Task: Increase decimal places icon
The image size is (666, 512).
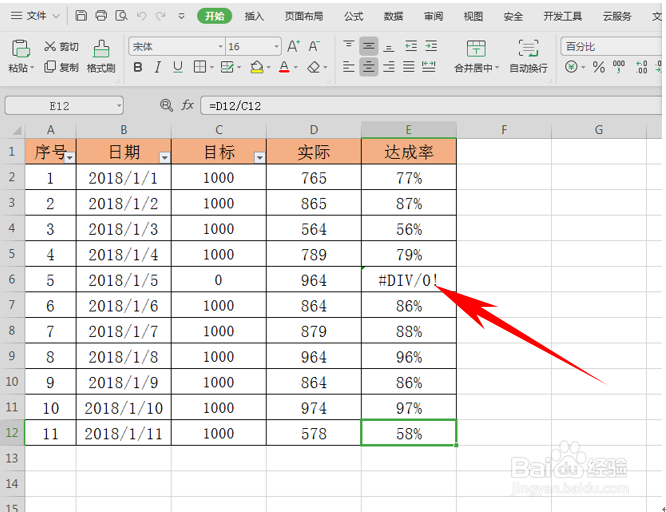Action: point(641,67)
